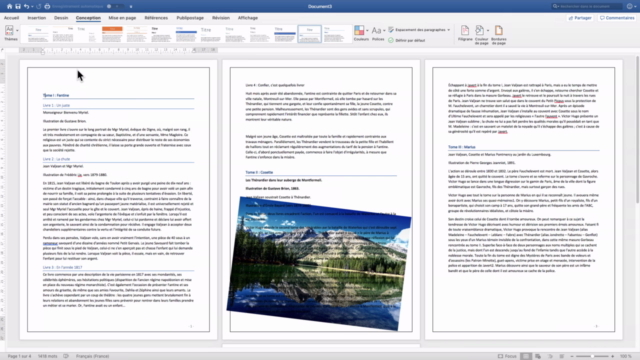This screenshot has width=640, height=360.
Task: Expand the Polices dropdown arrow
Action: click(x=384, y=31)
